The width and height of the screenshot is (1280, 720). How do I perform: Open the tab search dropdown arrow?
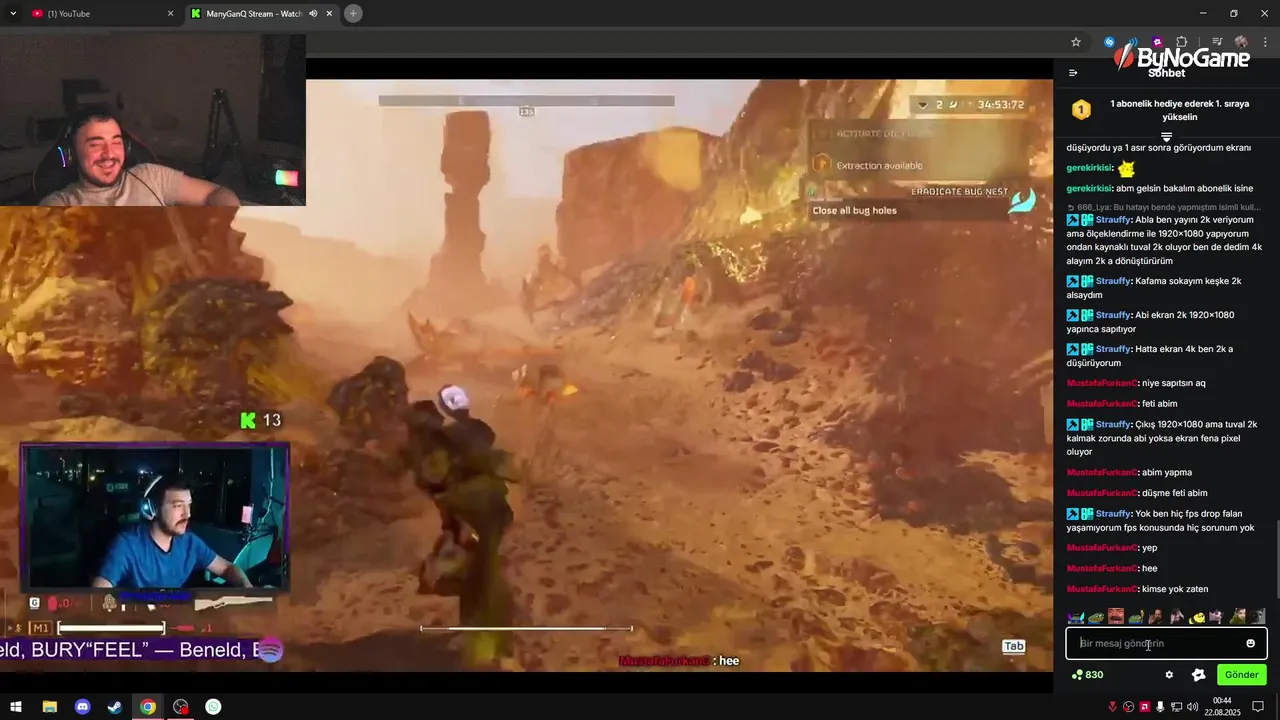tap(13, 13)
